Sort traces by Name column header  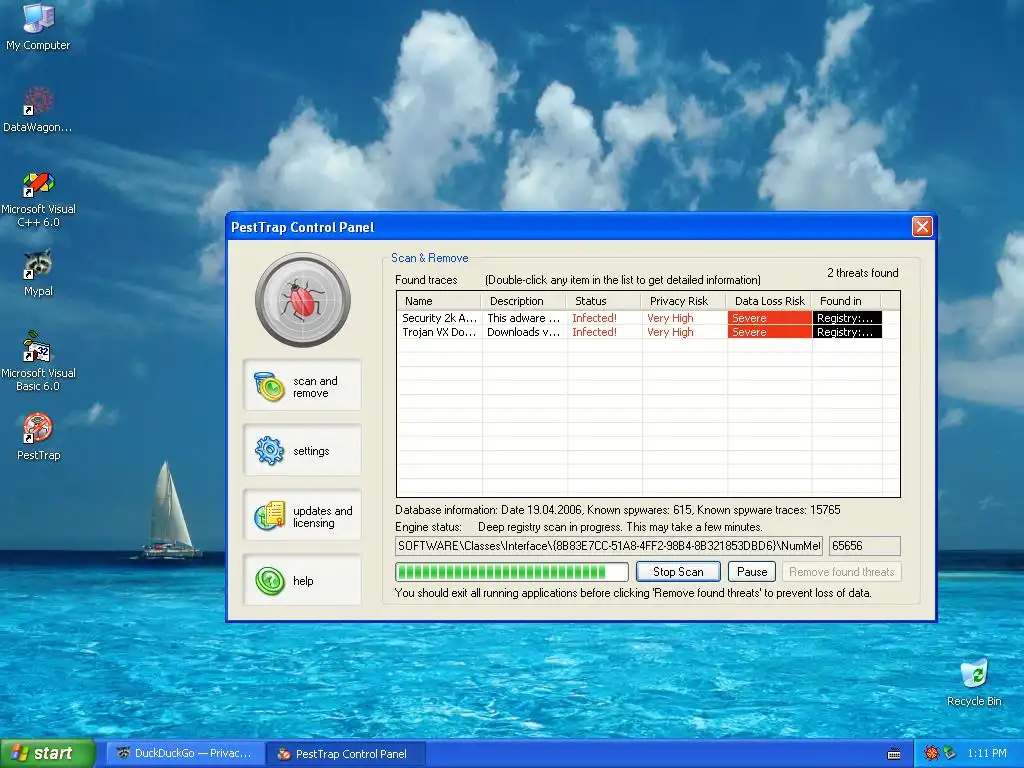pos(439,301)
